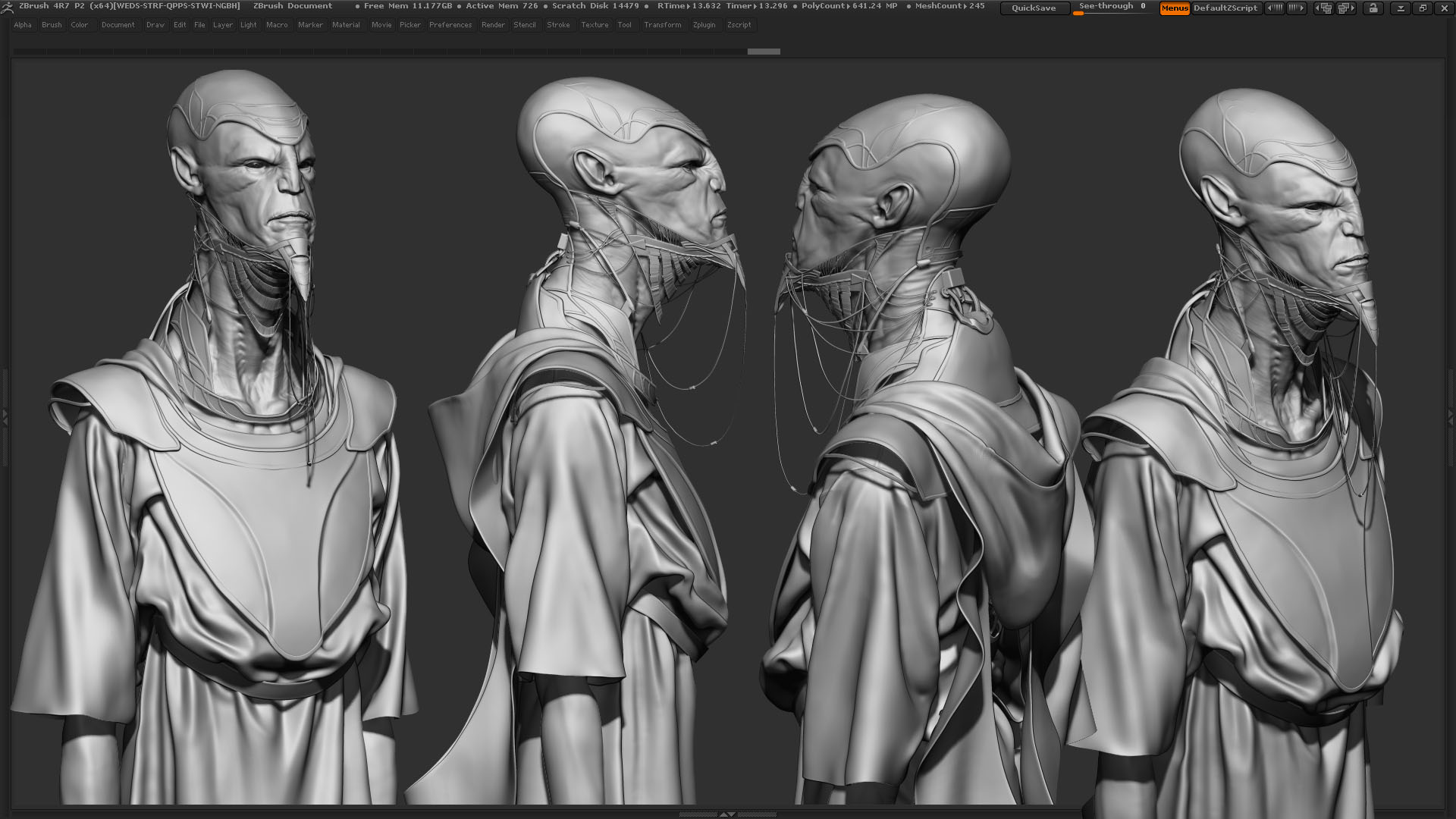The height and width of the screenshot is (819, 1456).
Task: Toggle the orange Menus button
Action: pos(1175,8)
